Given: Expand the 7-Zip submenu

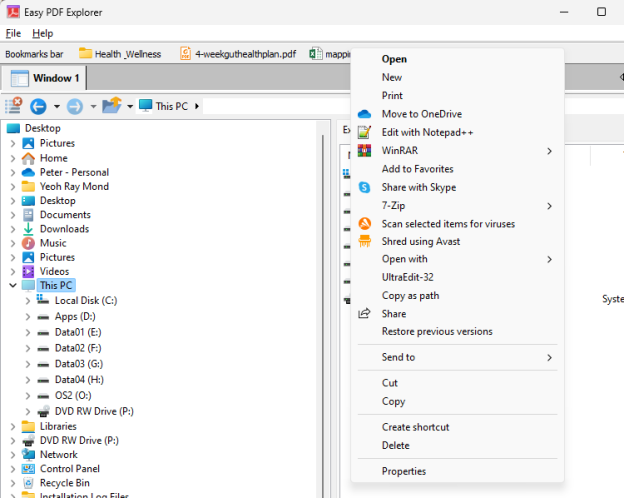Looking at the screenshot, I should pyautogui.click(x=549, y=206).
